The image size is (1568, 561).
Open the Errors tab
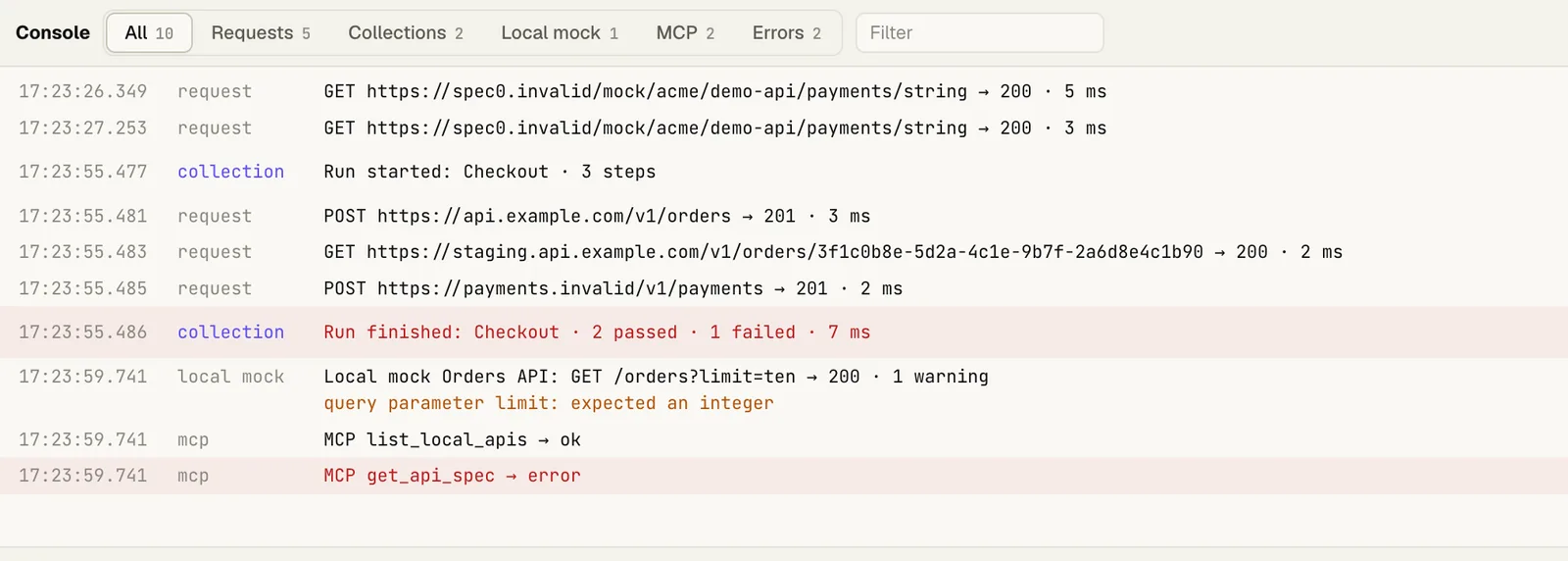(787, 32)
